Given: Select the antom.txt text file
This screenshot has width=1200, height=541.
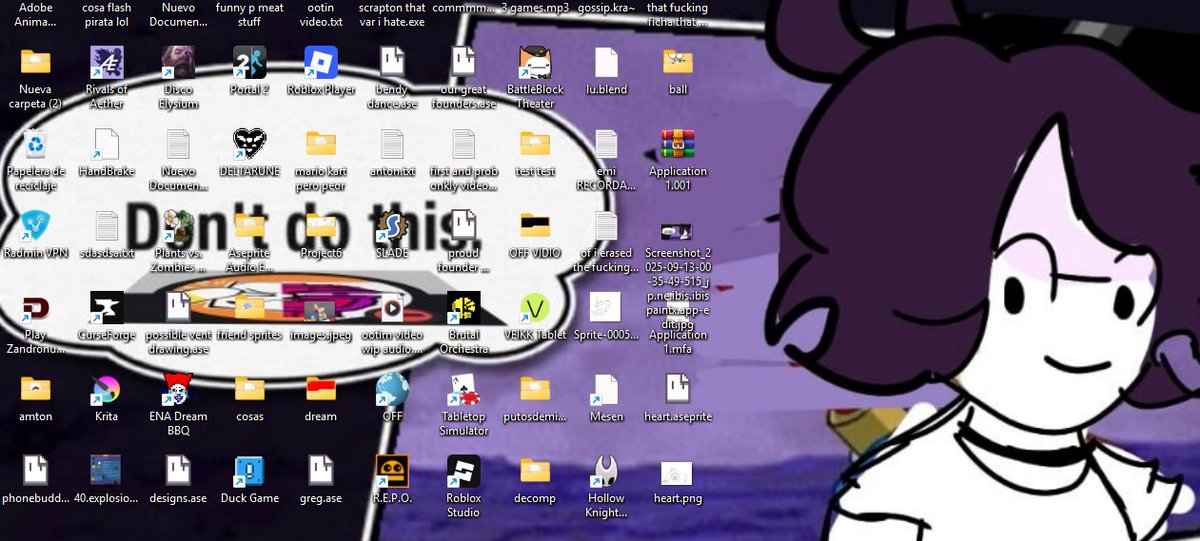Looking at the screenshot, I should click(x=392, y=144).
